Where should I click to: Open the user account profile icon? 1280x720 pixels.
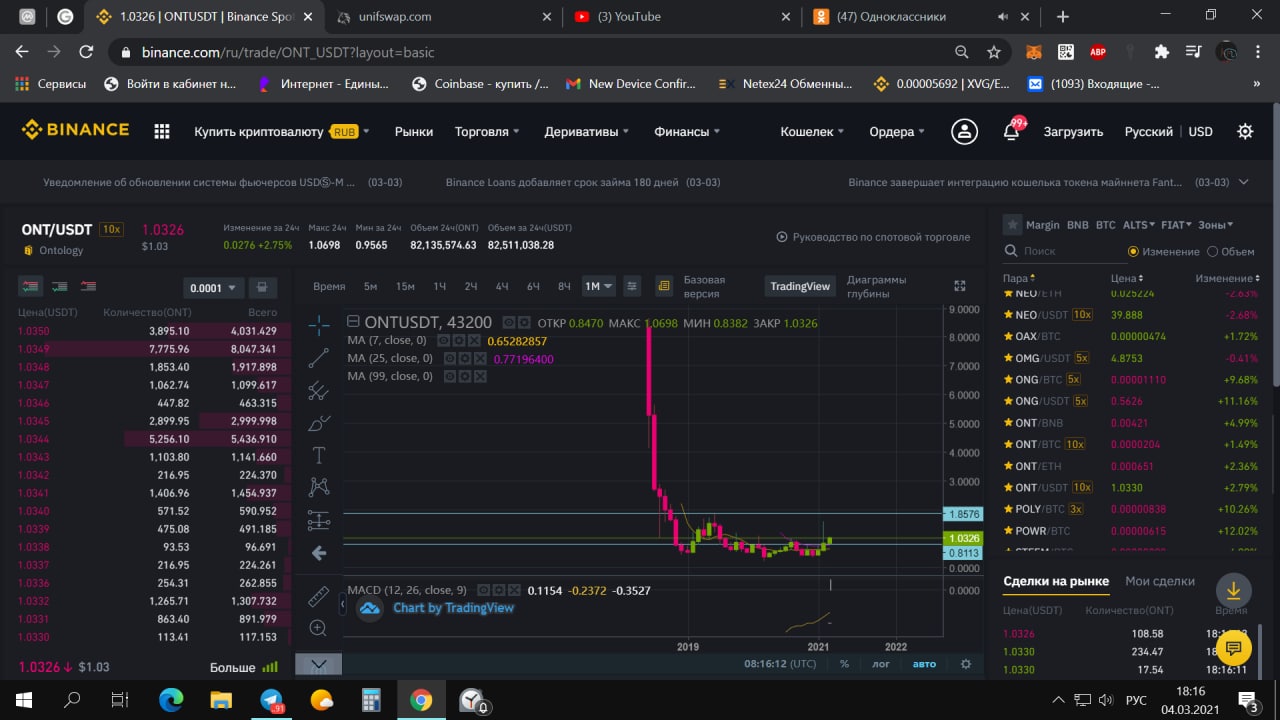pos(964,131)
